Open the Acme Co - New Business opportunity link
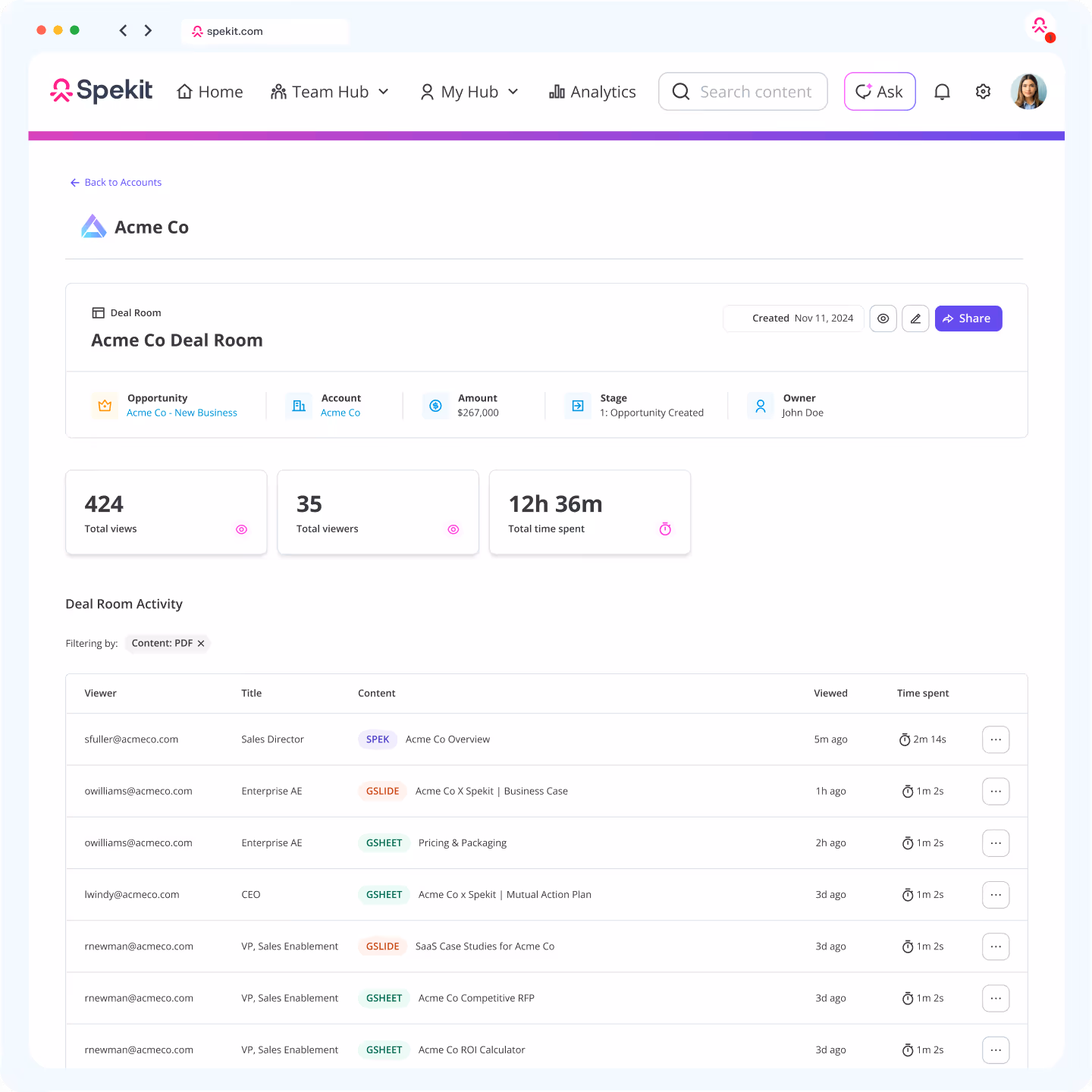The width and height of the screenshot is (1092, 1092). 182,413
